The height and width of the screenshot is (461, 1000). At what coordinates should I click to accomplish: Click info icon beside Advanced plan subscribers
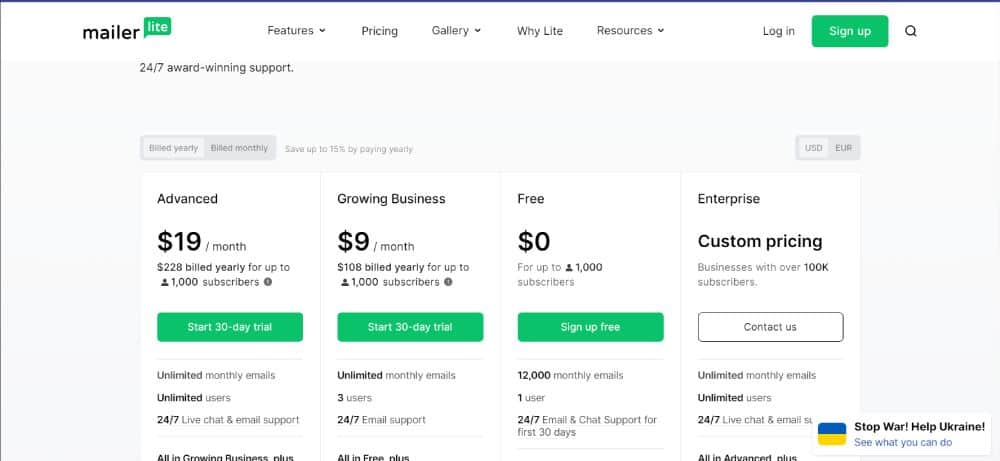tap(268, 282)
